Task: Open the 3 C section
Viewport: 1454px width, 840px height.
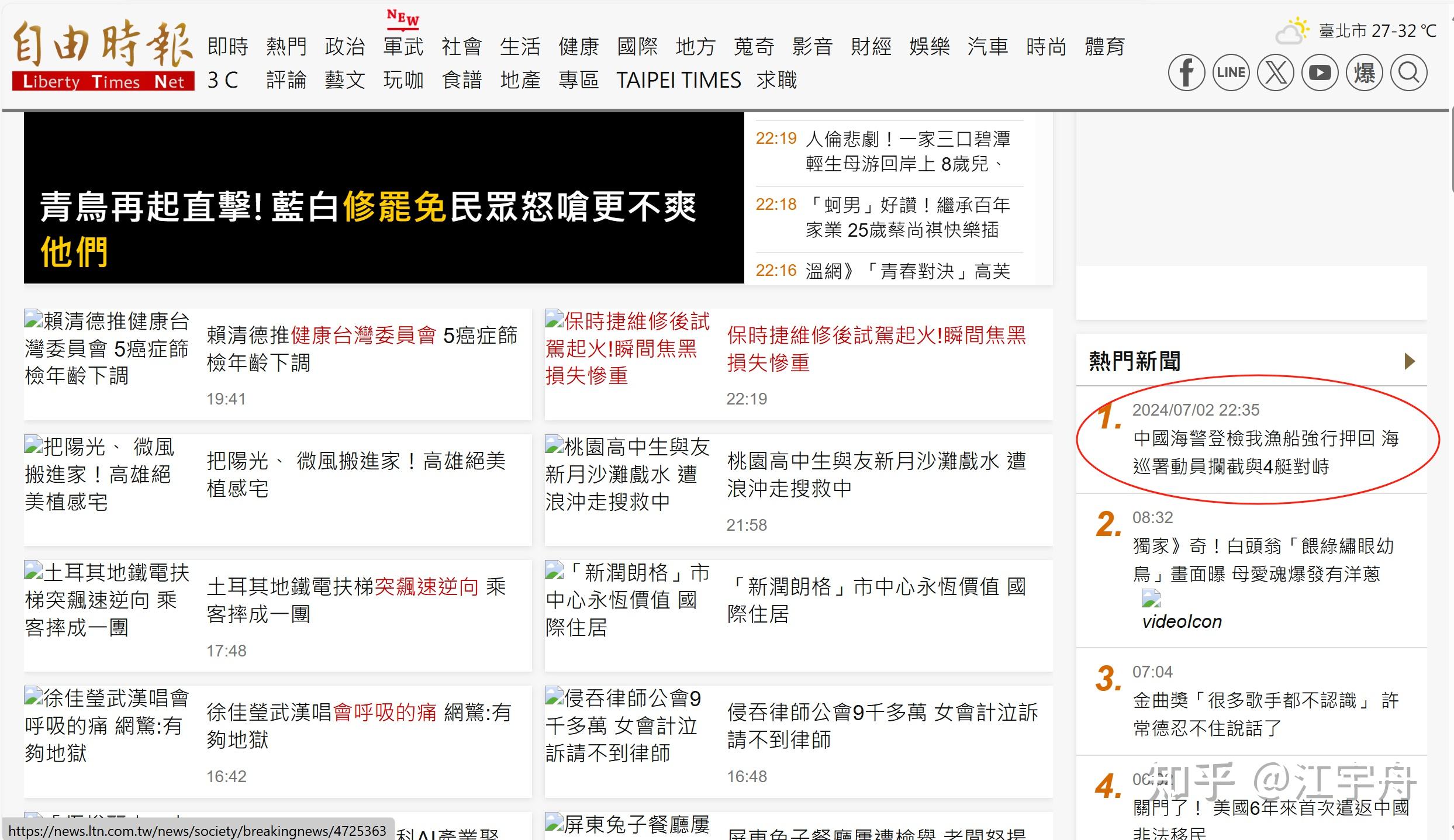Action: click(x=223, y=80)
